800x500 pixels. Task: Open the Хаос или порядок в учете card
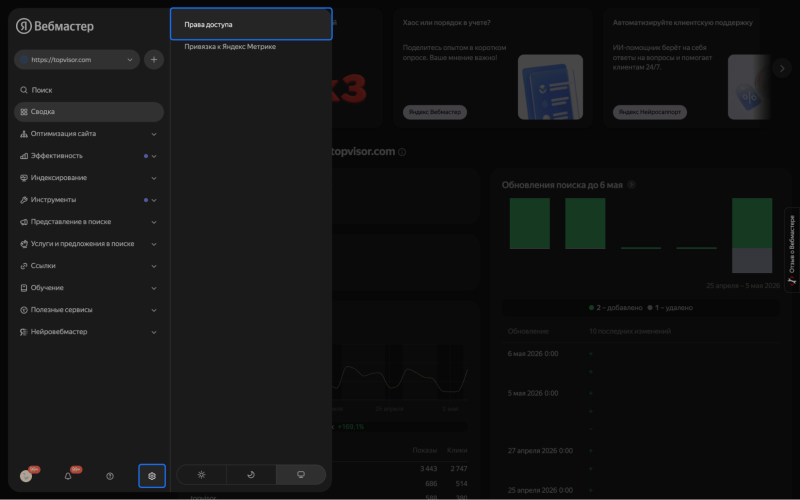(493, 68)
